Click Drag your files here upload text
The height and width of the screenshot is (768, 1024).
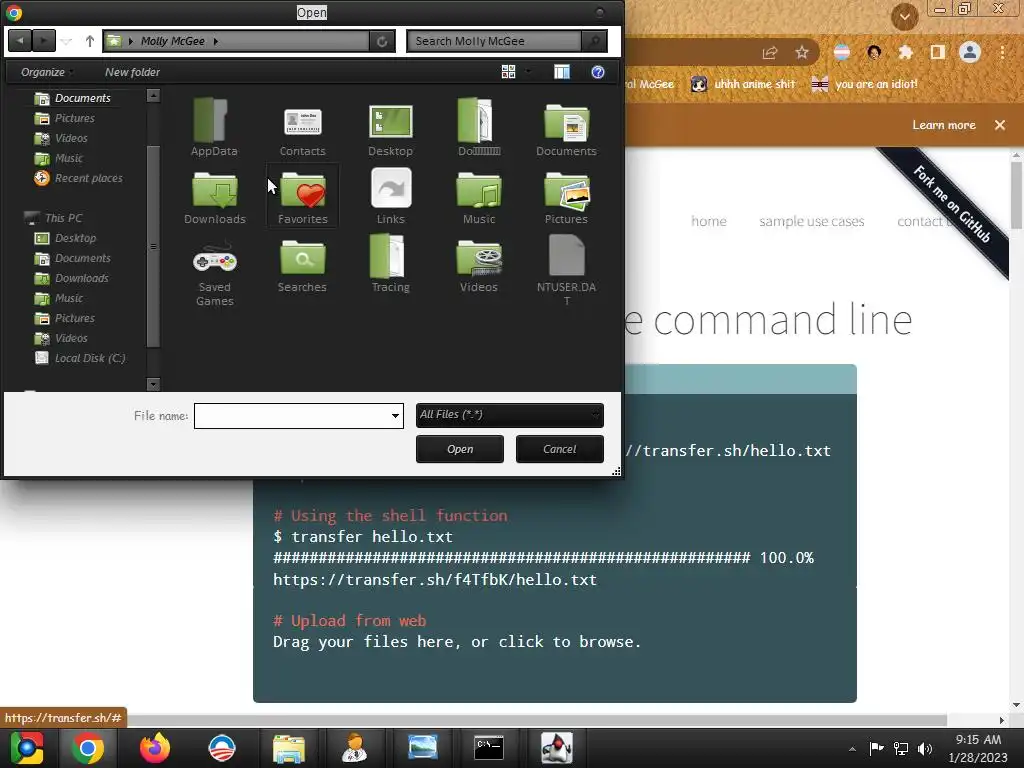point(456,642)
